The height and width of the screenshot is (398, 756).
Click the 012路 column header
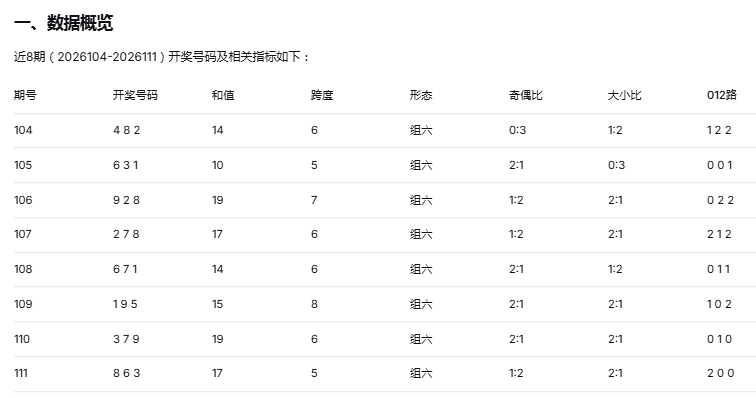click(722, 95)
